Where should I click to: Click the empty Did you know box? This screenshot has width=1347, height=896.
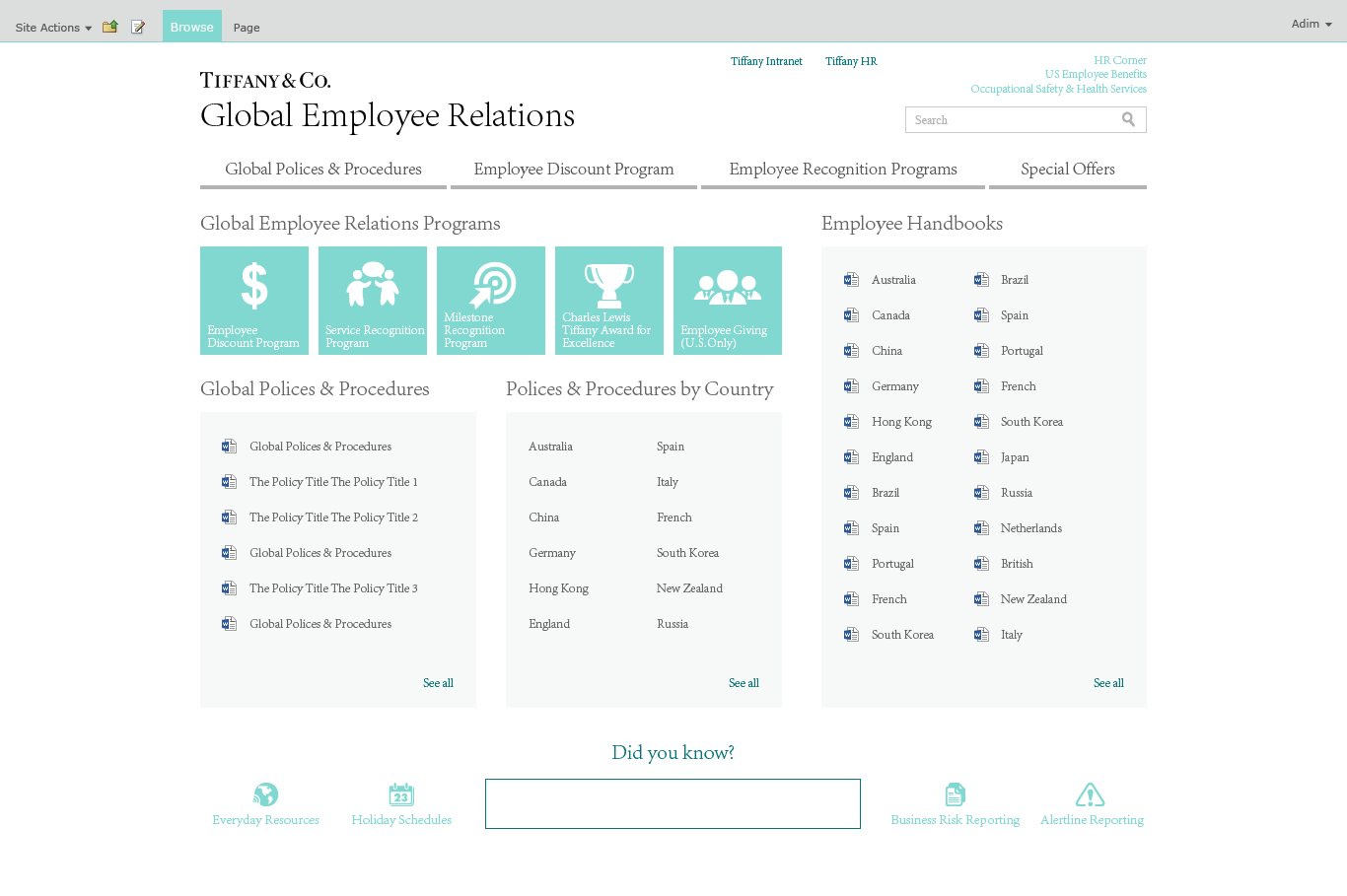pyautogui.click(x=673, y=803)
